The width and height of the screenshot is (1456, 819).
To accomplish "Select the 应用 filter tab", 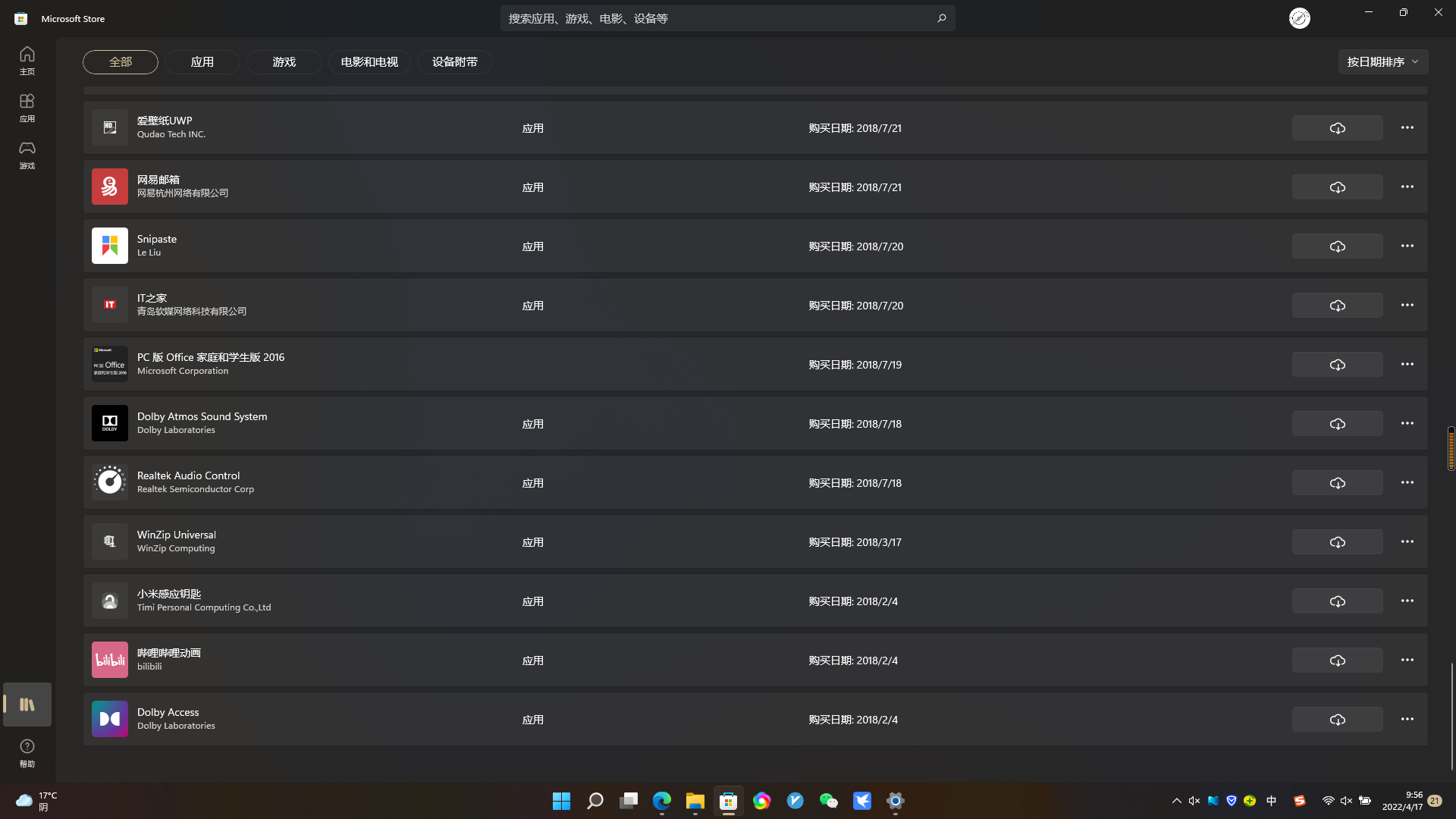I will click(202, 62).
